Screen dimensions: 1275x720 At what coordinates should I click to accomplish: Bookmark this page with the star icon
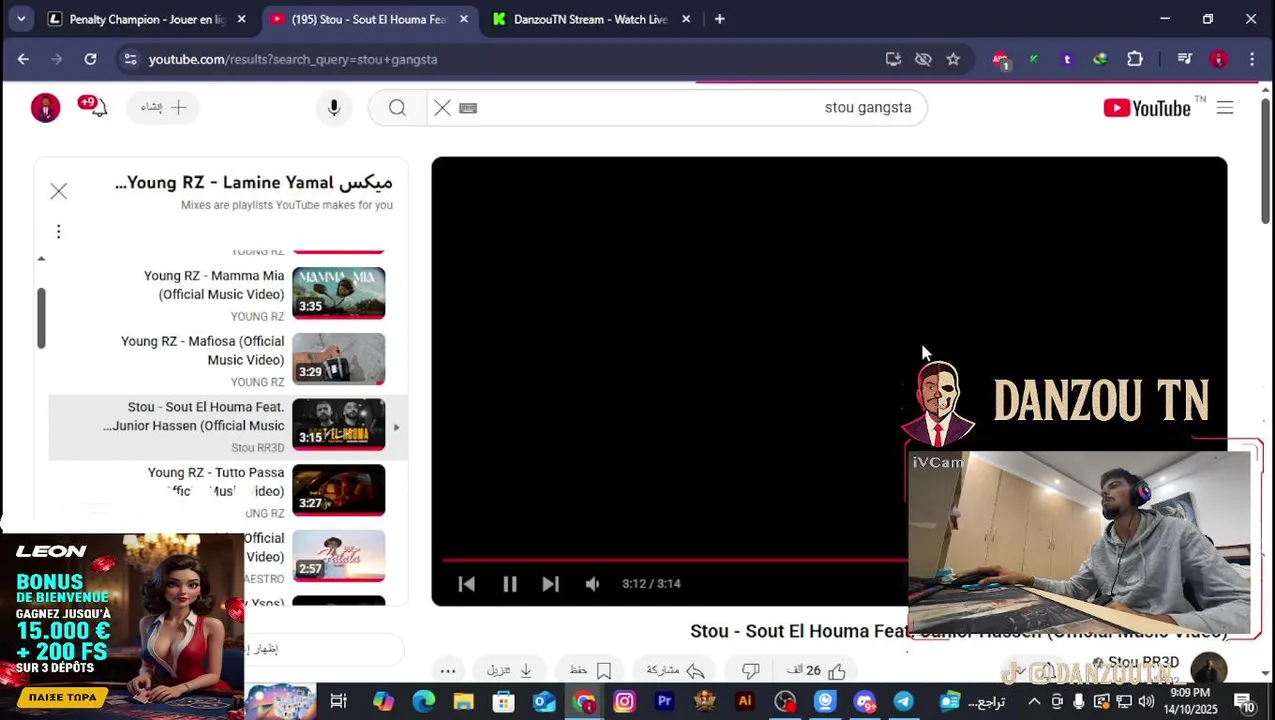pos(953,59)
